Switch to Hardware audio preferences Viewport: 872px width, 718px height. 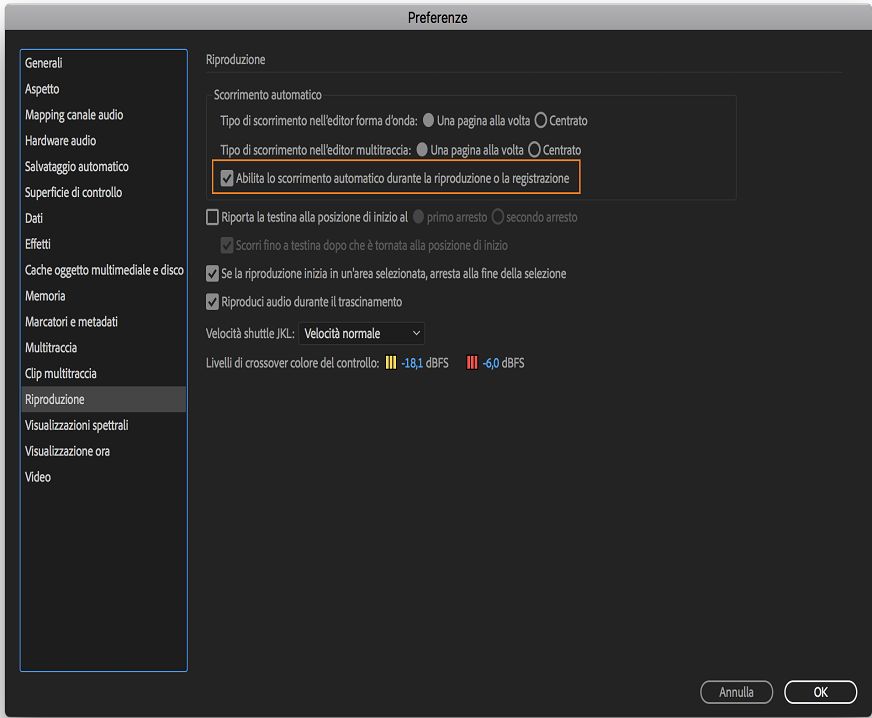(61, 141)
